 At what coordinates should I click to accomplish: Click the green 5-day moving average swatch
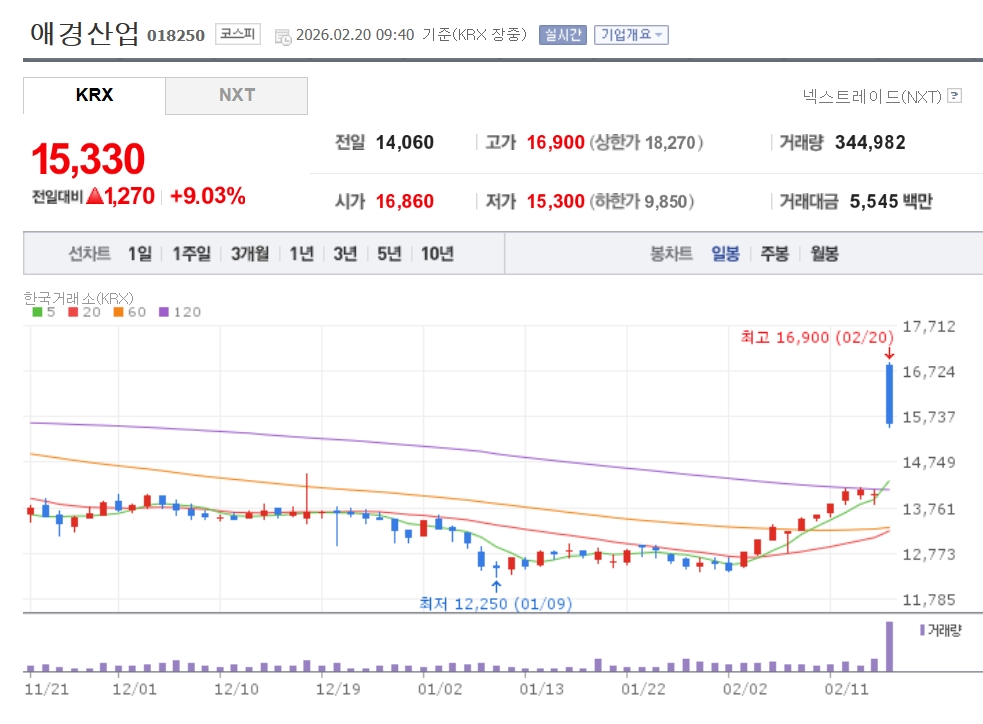(x=37, y=312)
